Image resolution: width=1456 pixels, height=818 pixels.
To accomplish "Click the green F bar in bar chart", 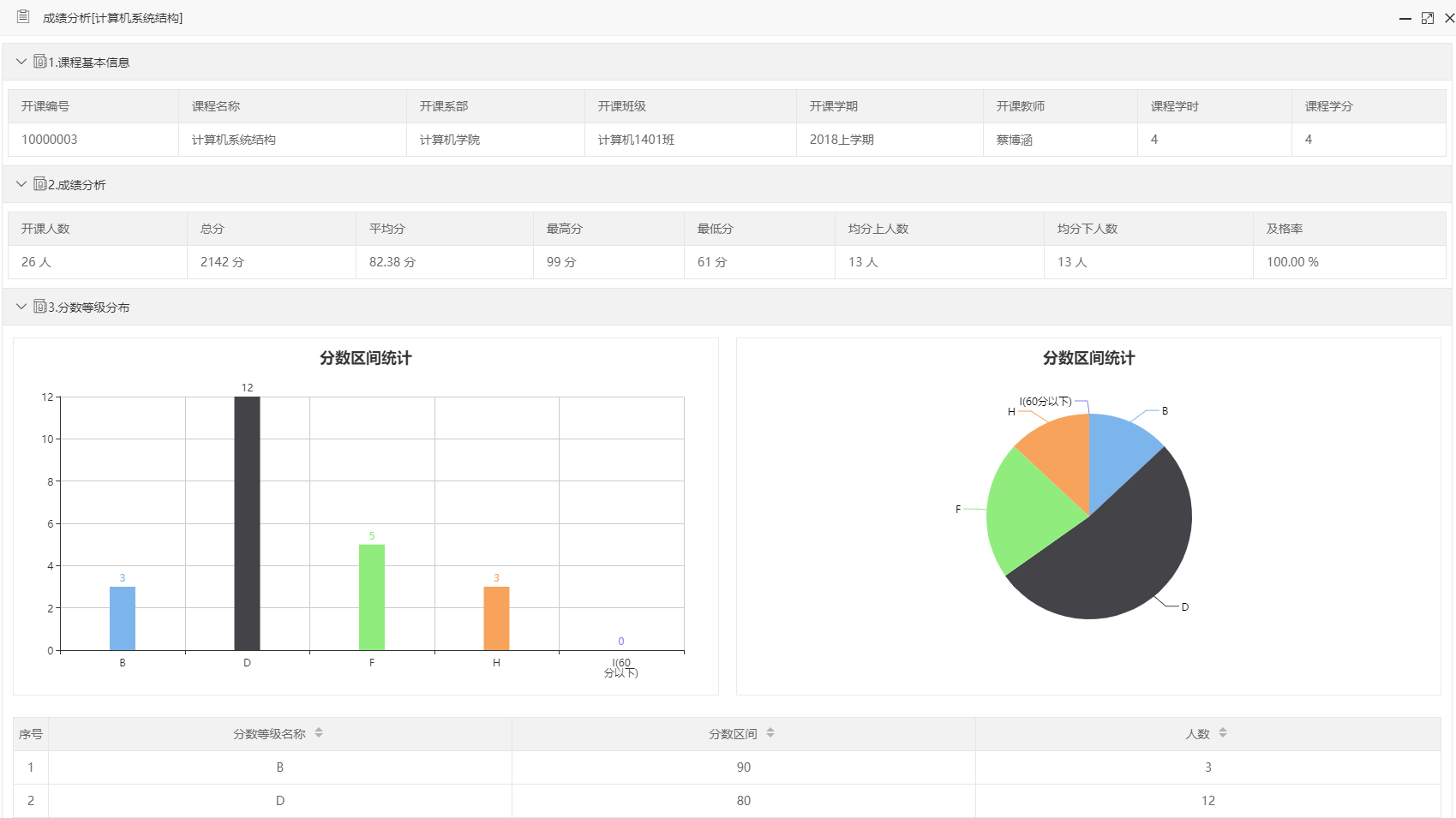I will [372, 597].
